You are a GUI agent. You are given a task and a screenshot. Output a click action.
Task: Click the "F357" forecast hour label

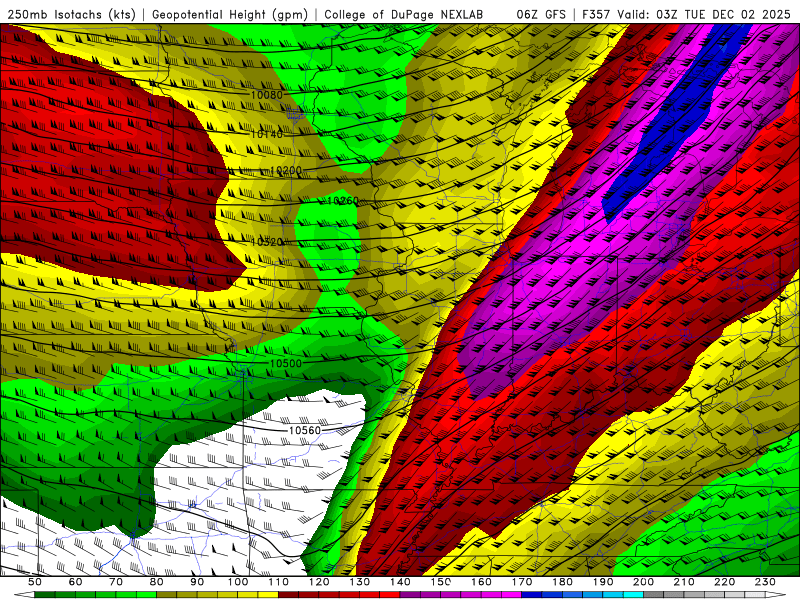pos(596,14)
